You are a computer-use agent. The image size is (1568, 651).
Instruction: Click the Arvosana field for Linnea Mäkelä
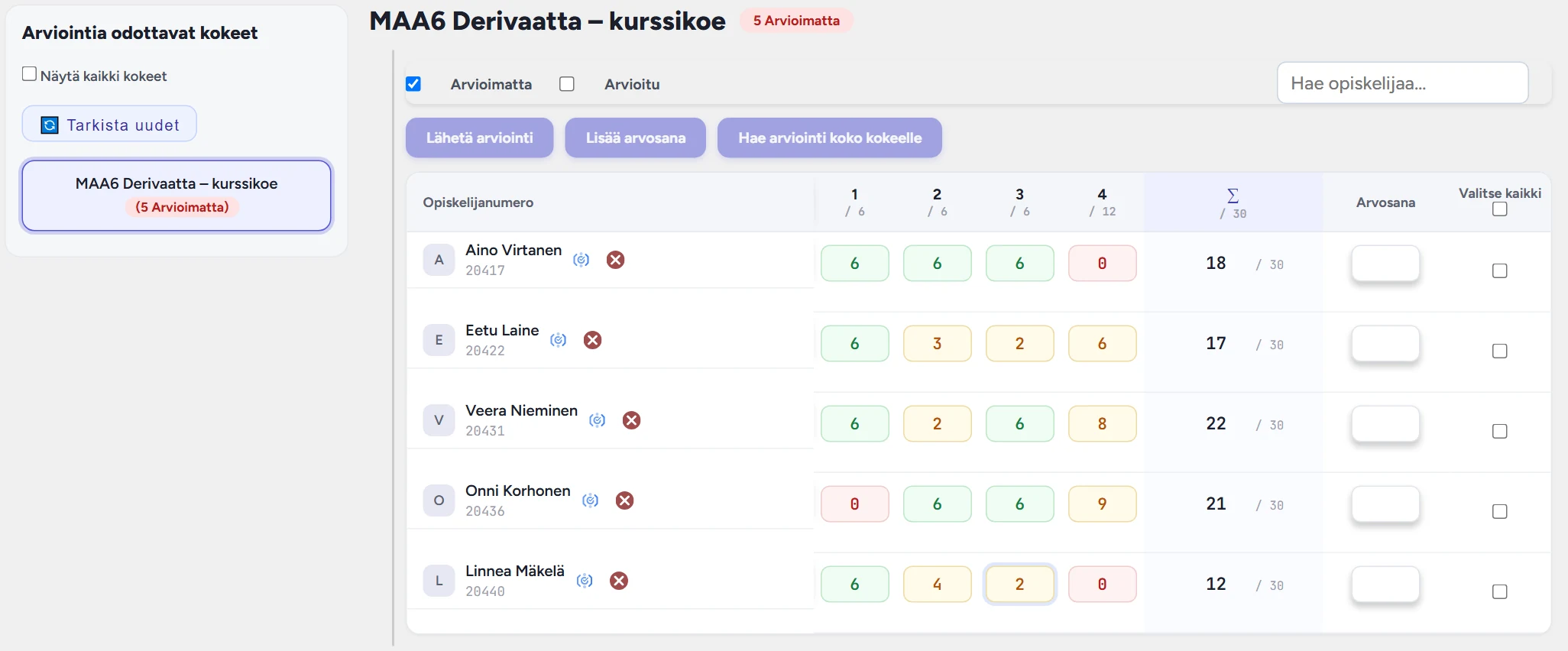pyautogui.click(x=1385, y=585)
